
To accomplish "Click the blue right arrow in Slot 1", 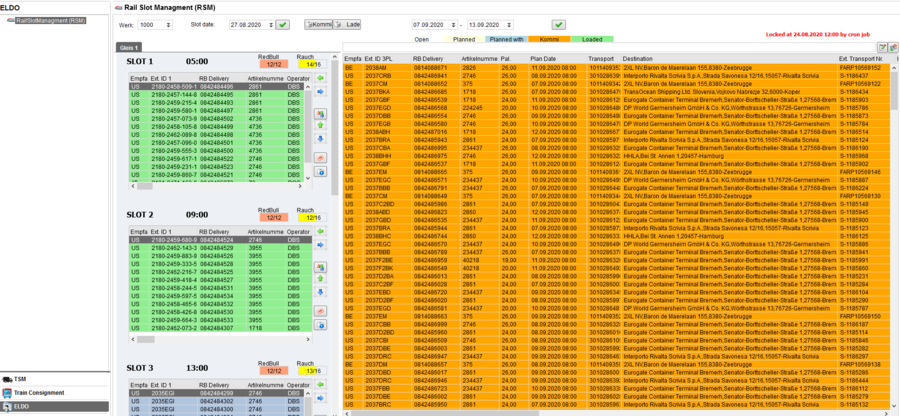I will pyautogui.click(x=321, y=91).
